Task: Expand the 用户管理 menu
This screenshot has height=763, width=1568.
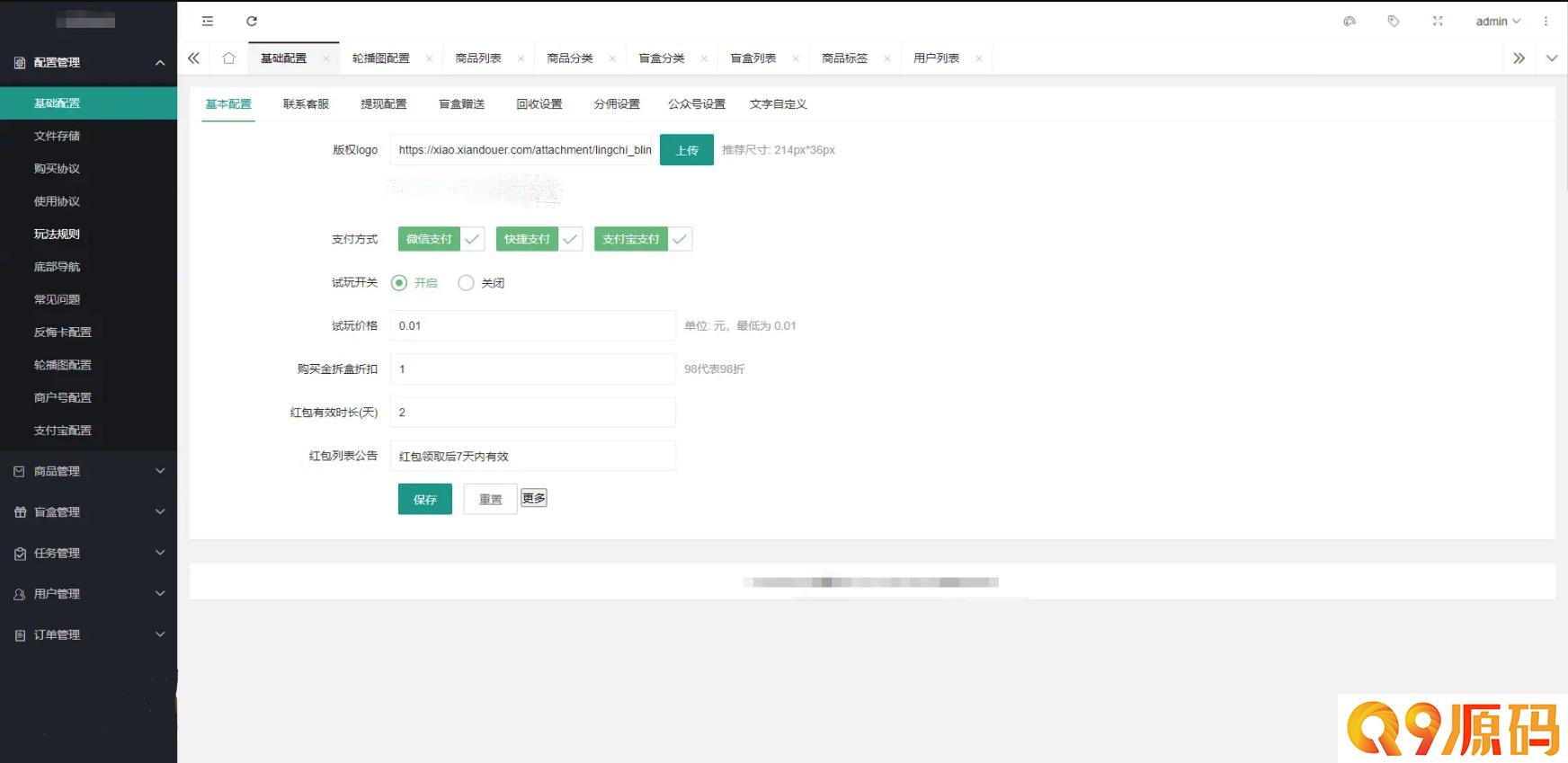Action: click(x=88, y=594)
